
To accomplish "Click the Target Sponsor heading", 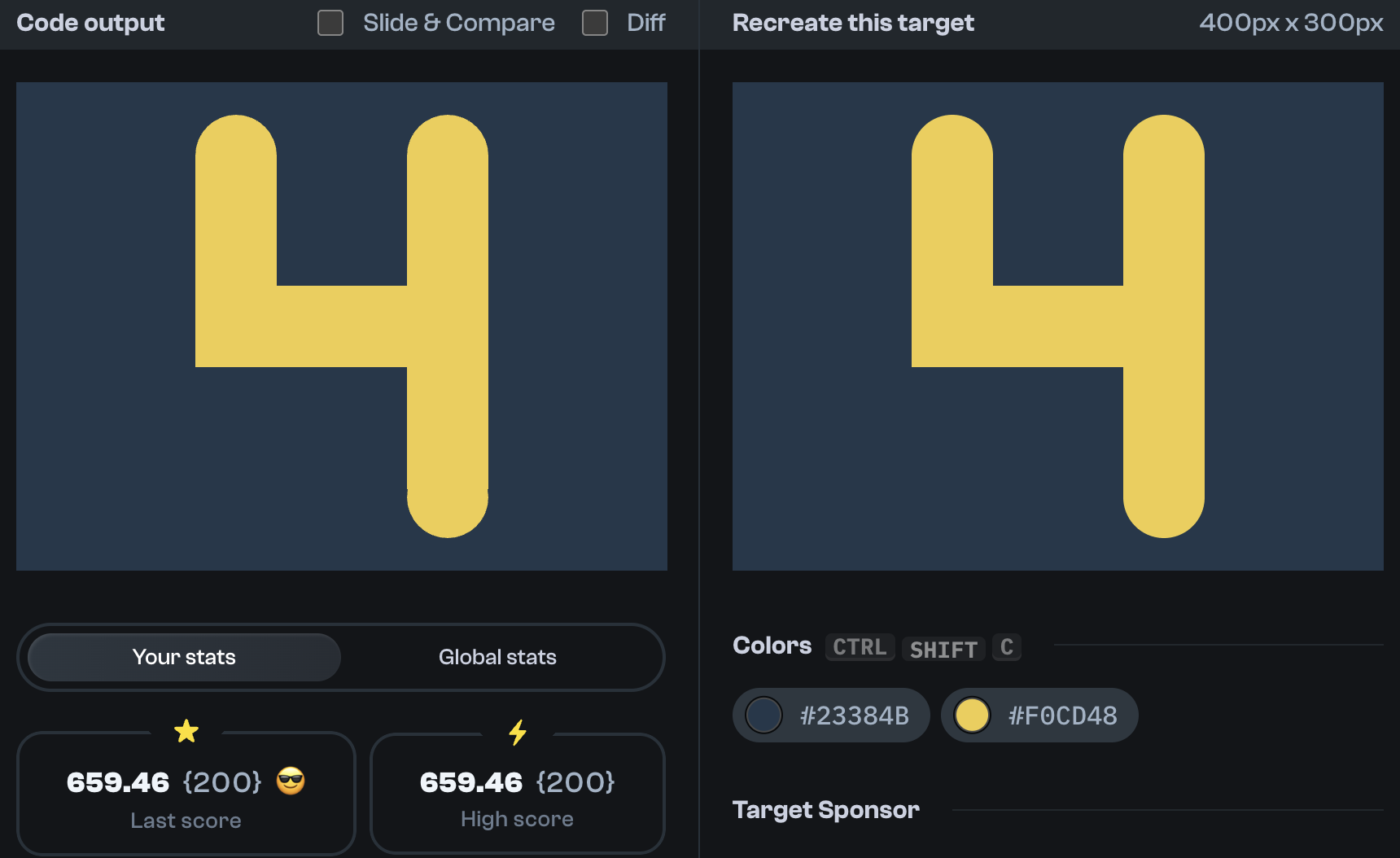I will click(x=825, y=810).
